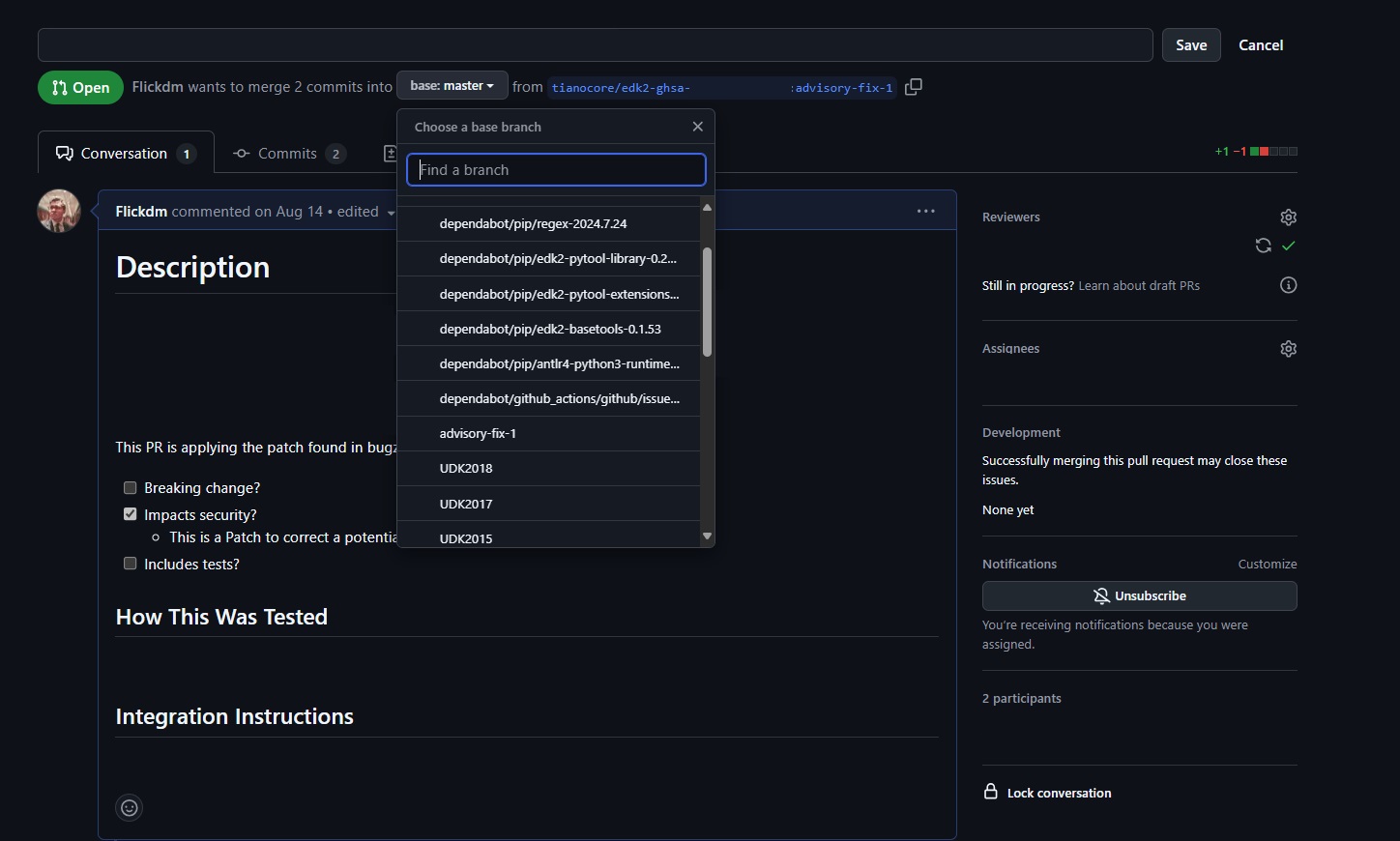Close the base branch chooser popup
Image resolution: width=1400 pixels, height=841 pixels.
tap(697, 127)
